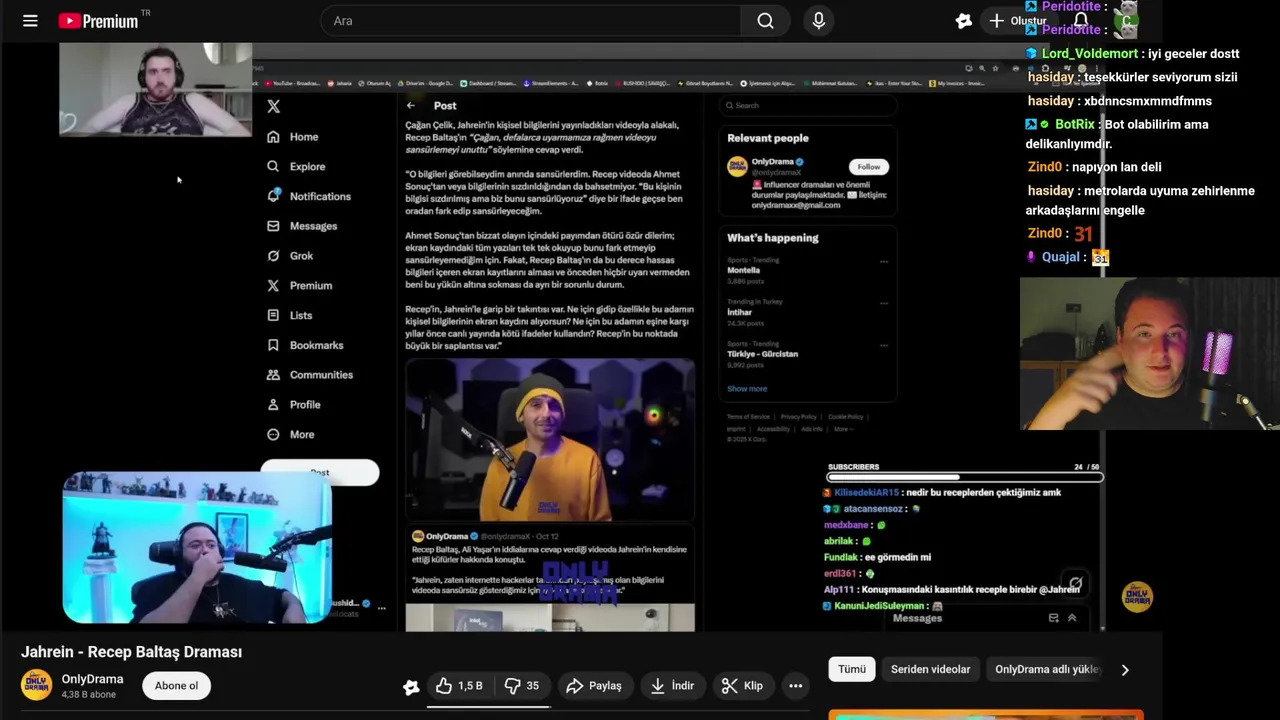Click the back arrow beside 'Post'
The width and height of the screenshot is (1280, 720).
(x=411, y=105)
